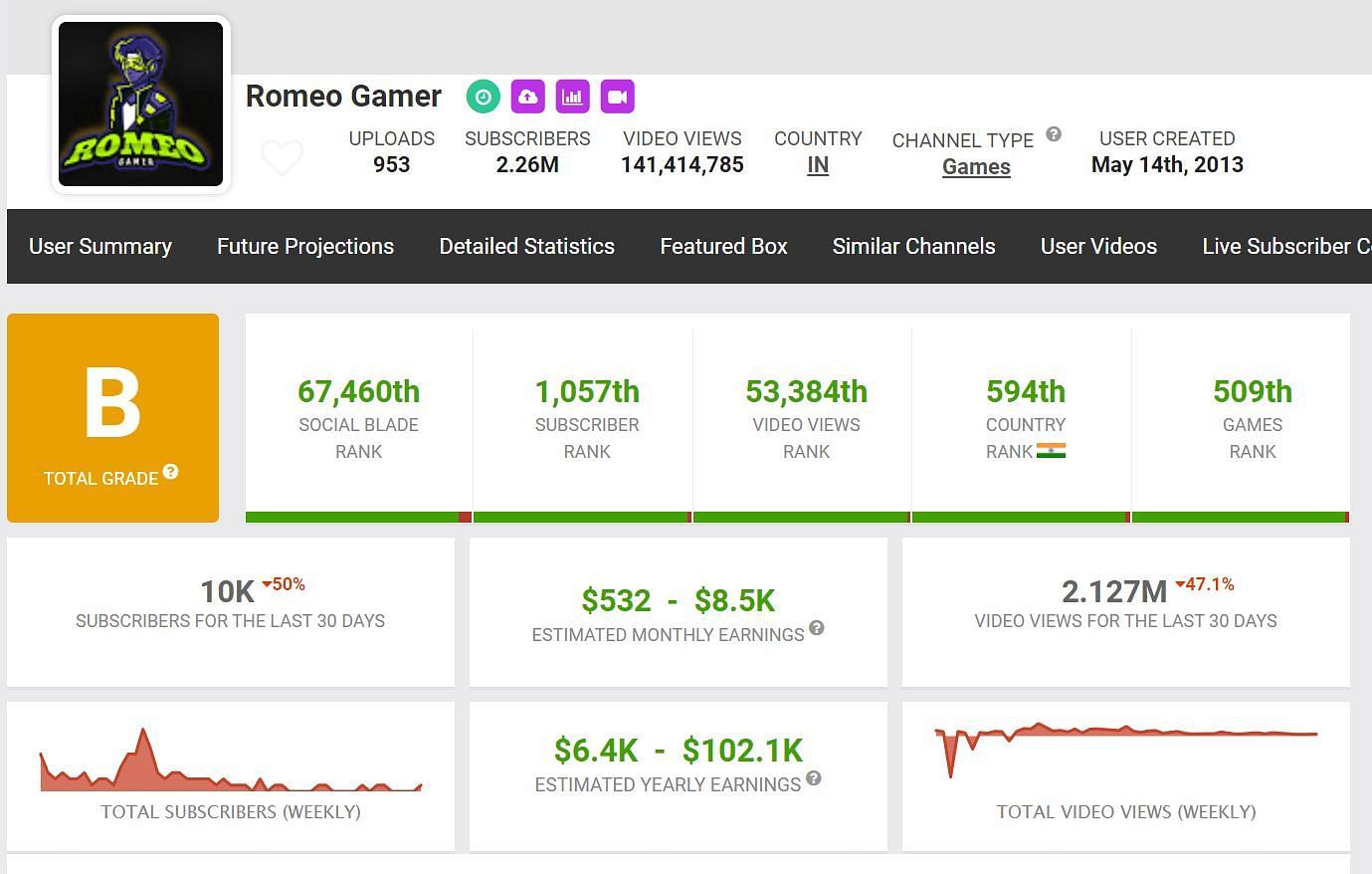The image size is (1372, 874).
Task: Favorite the channel with the heart icon
Action: point(282,157)
